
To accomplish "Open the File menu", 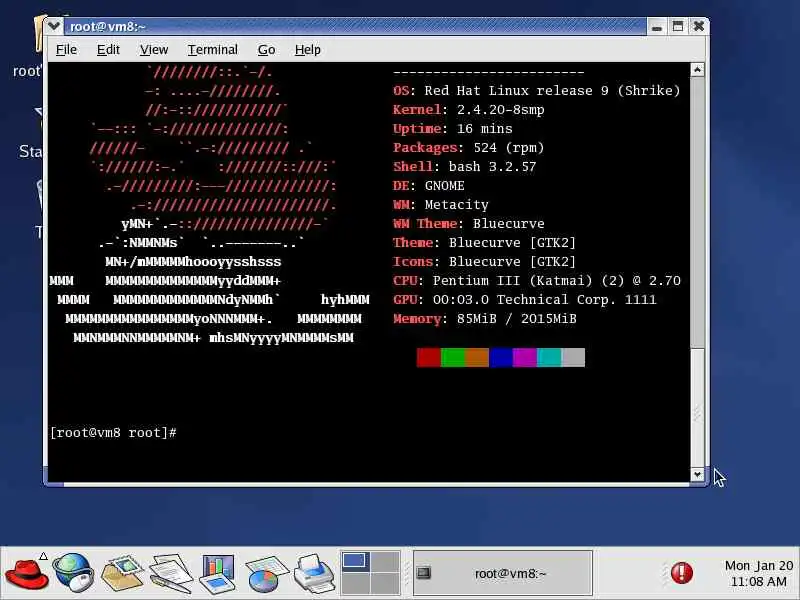I will tap(66, 49).
